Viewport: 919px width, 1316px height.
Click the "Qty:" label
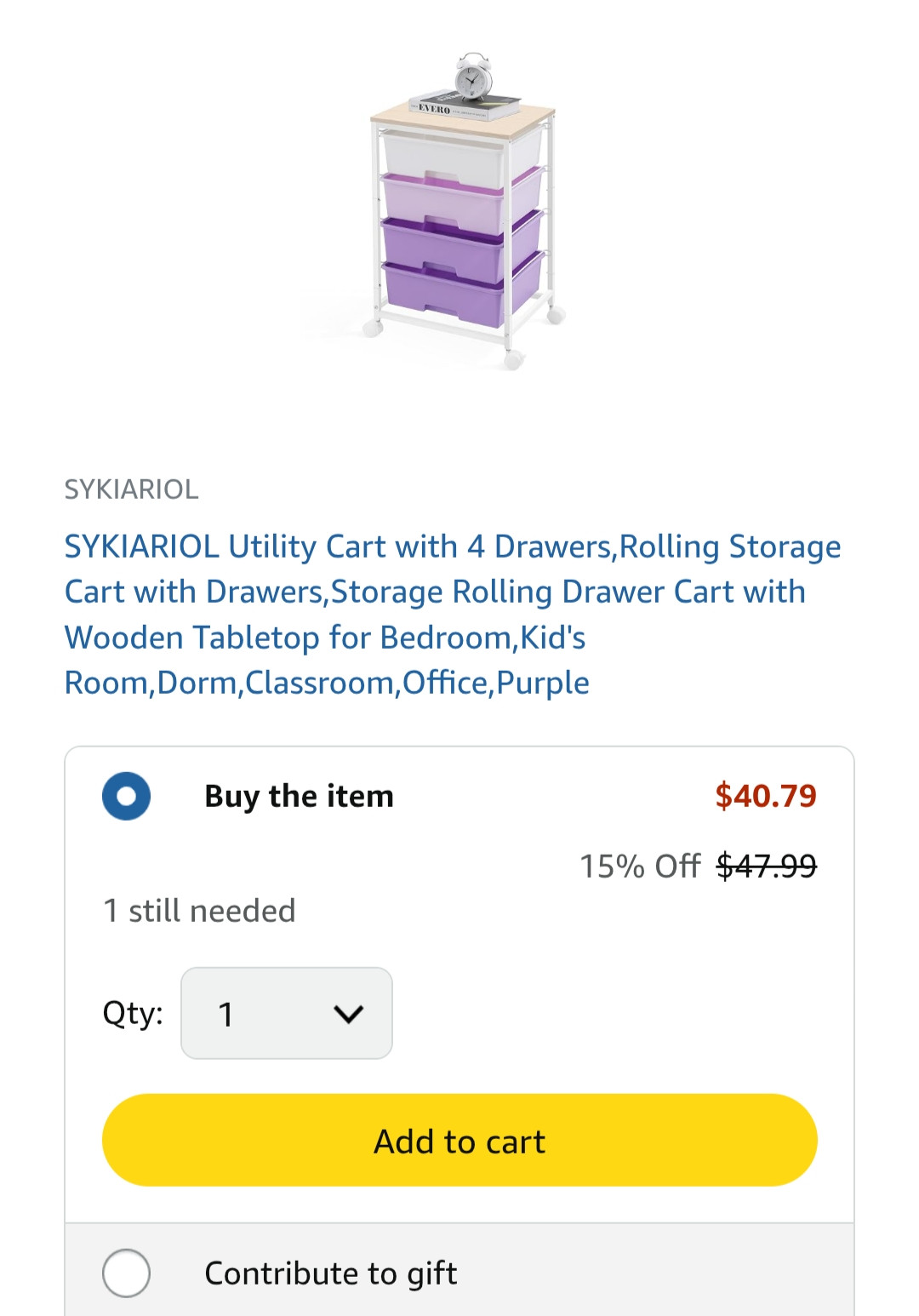[133, 1014]
